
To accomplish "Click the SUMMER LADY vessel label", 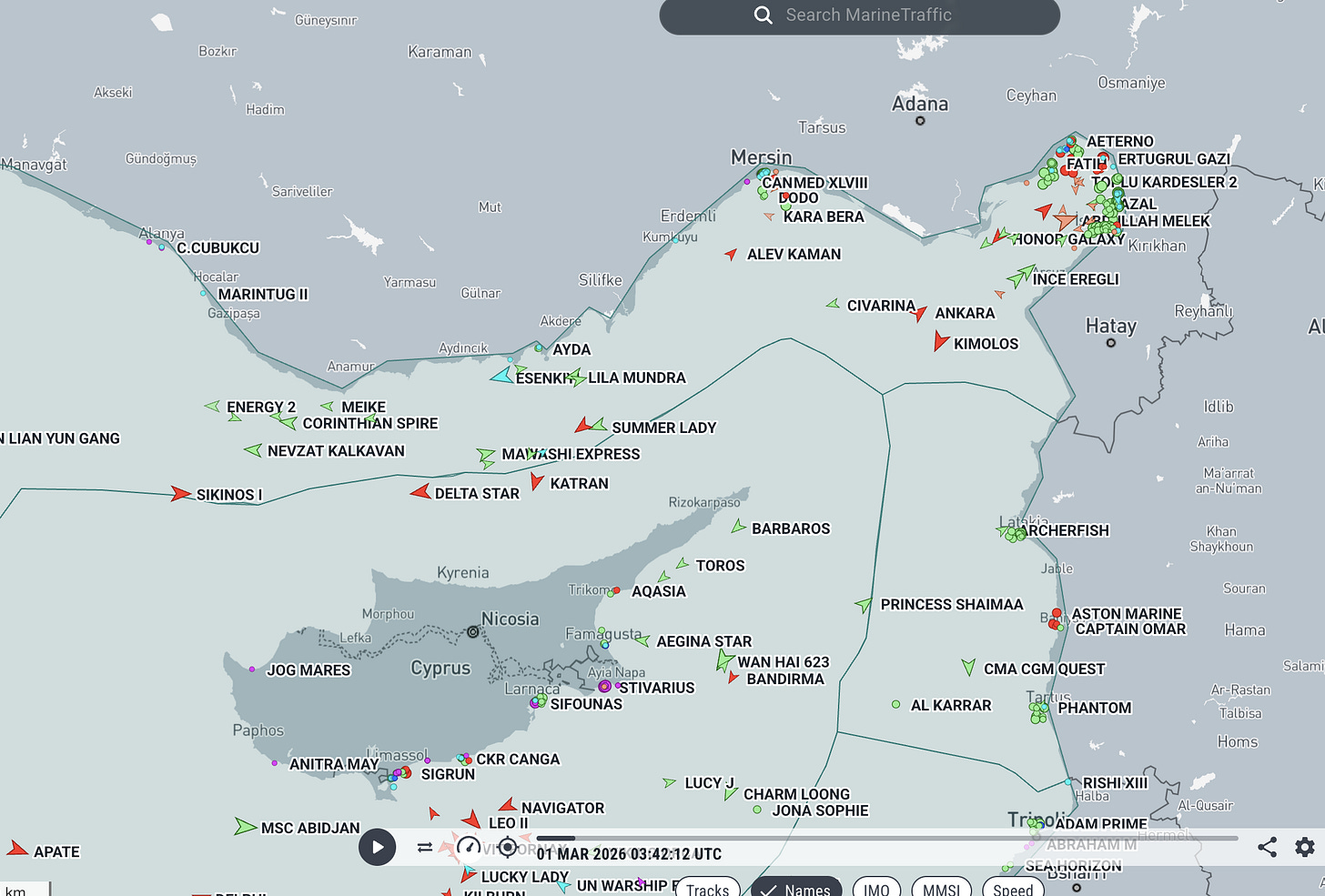I will pyautogui.click(x=664, y=428).
